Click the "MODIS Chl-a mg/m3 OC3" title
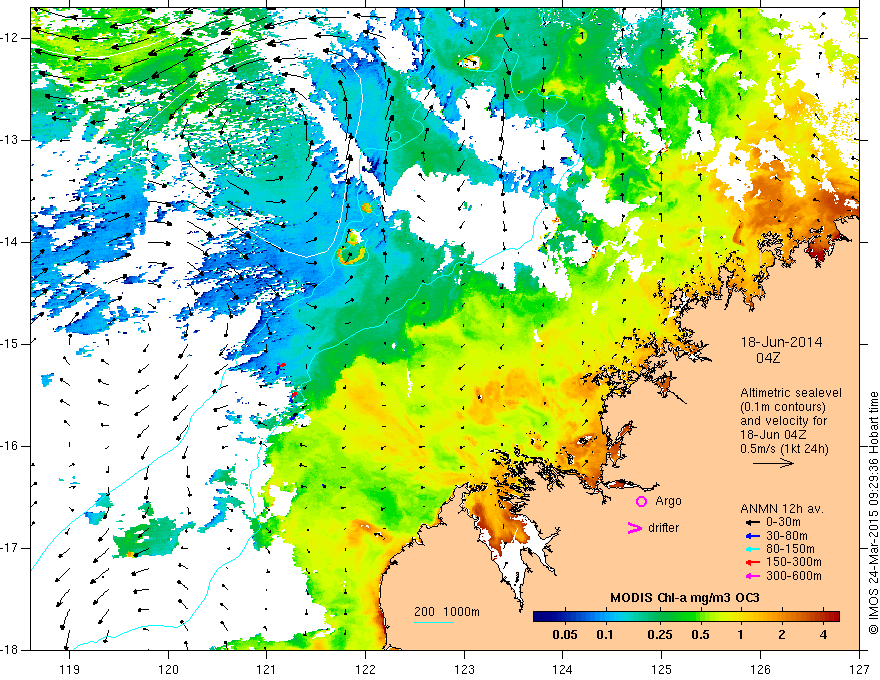880x680 pixels. click(685, 598)
